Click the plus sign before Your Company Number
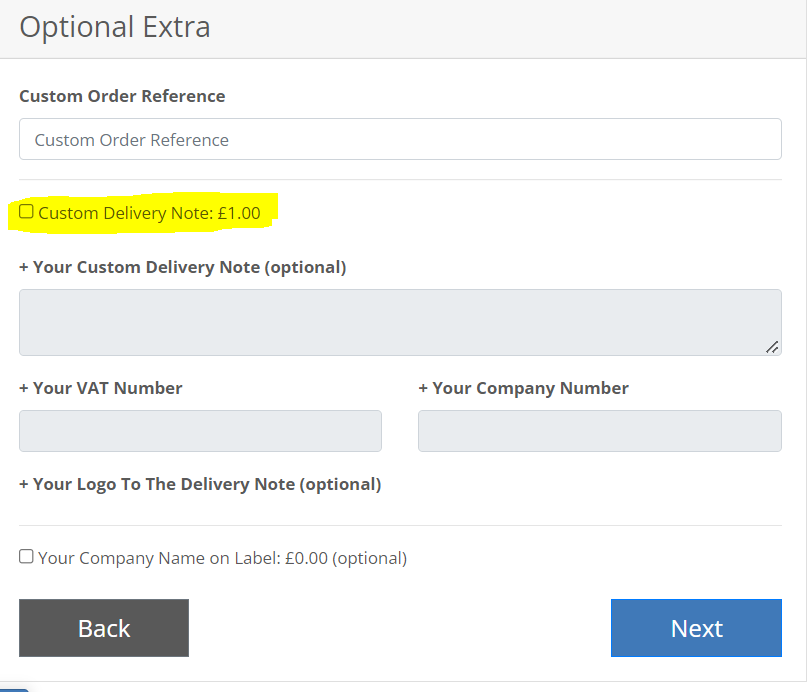 pyautogui.click(x=423, y=389)
